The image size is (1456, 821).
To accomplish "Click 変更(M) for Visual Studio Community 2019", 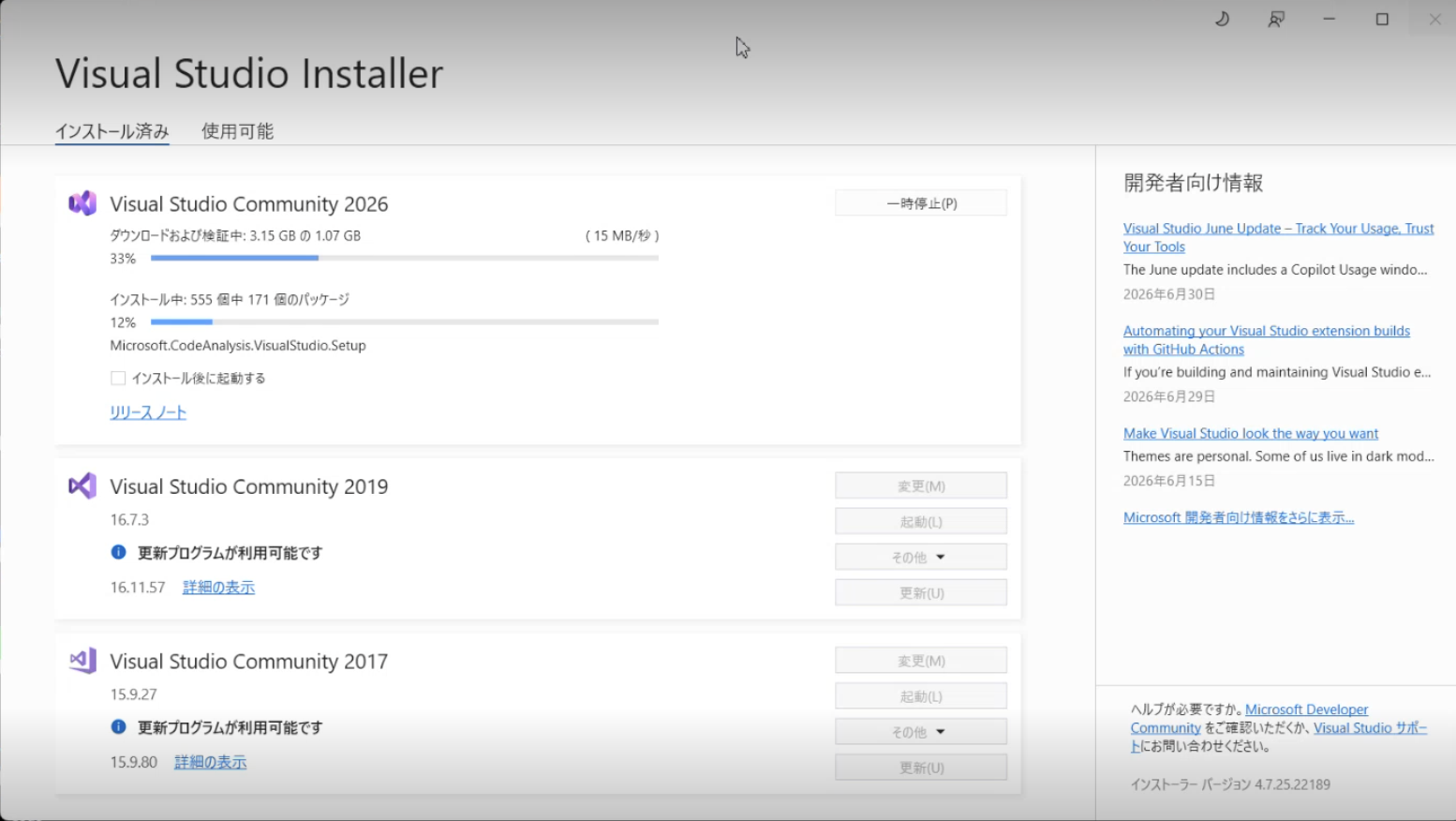I will click(921, 485).
